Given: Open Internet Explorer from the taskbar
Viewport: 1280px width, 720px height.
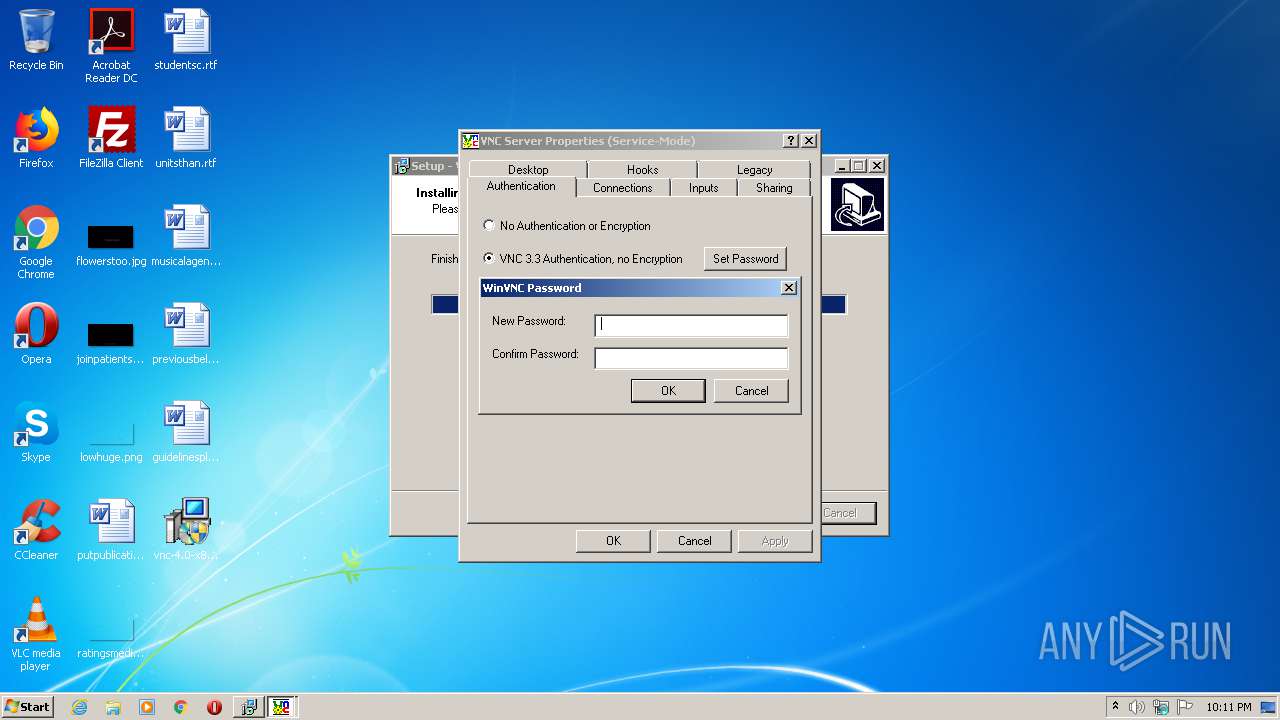Looking at the screenshot, I should coord(79,707).
